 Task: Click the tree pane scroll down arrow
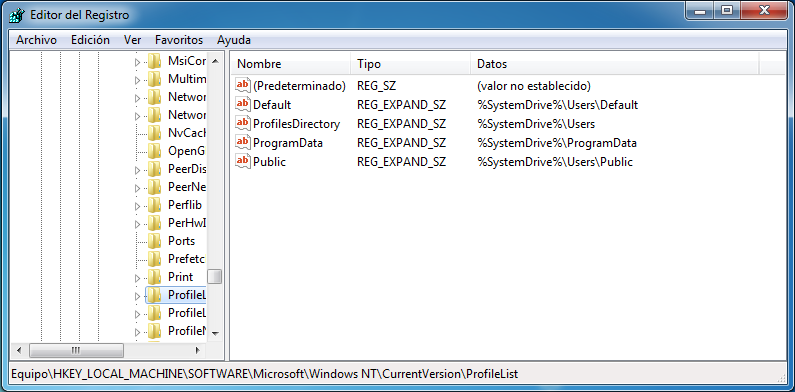pyautogui.click(x=215, y=333)
